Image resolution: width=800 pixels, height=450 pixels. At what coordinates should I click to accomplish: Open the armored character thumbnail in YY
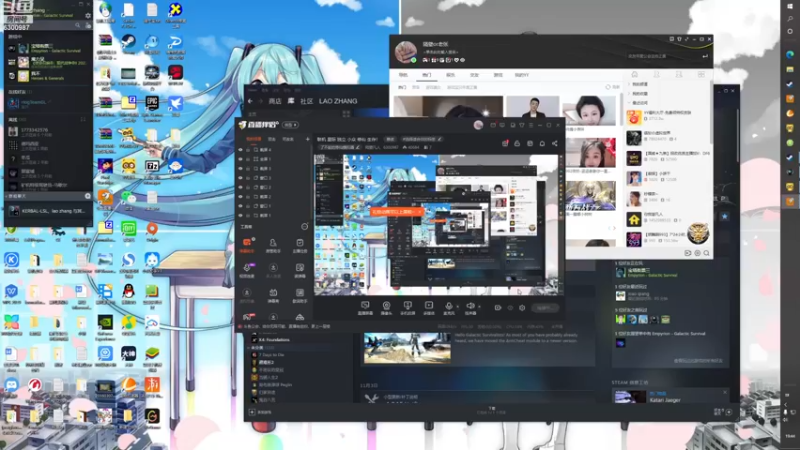pyautogui.click(x=590, y=195)
